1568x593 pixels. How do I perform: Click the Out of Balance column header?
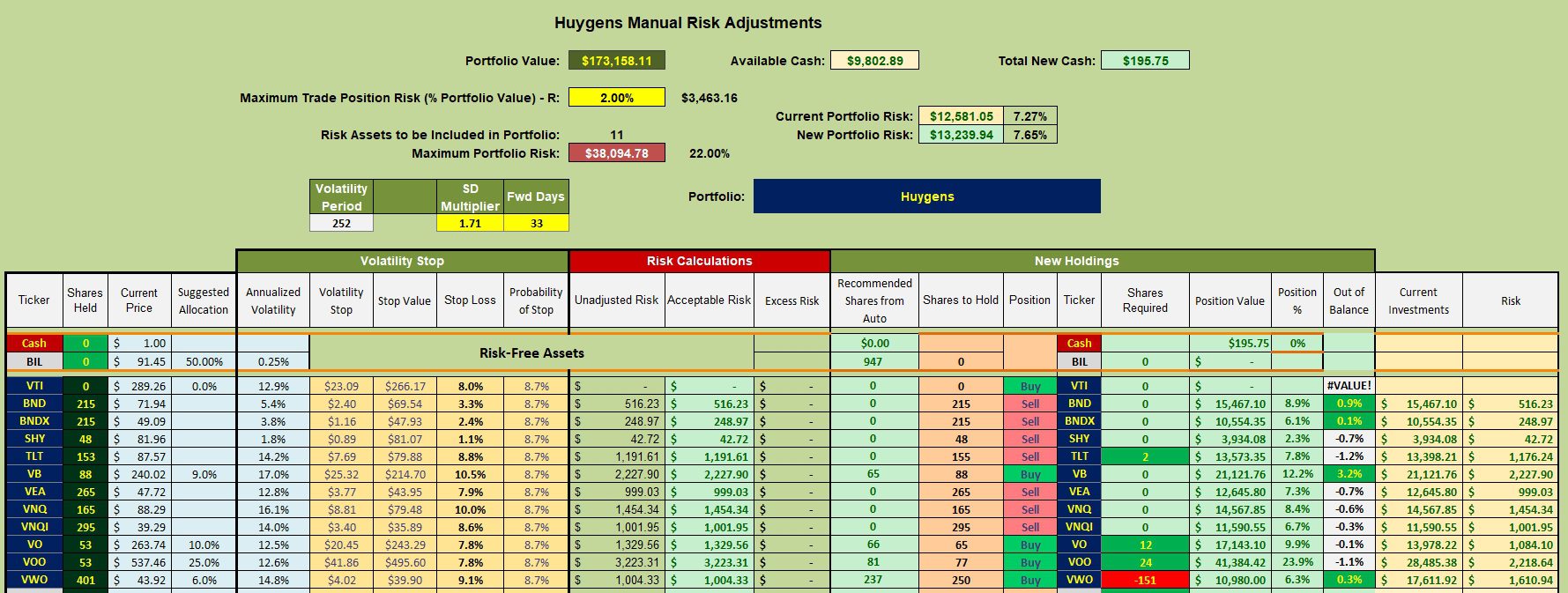click(1349, 300)
